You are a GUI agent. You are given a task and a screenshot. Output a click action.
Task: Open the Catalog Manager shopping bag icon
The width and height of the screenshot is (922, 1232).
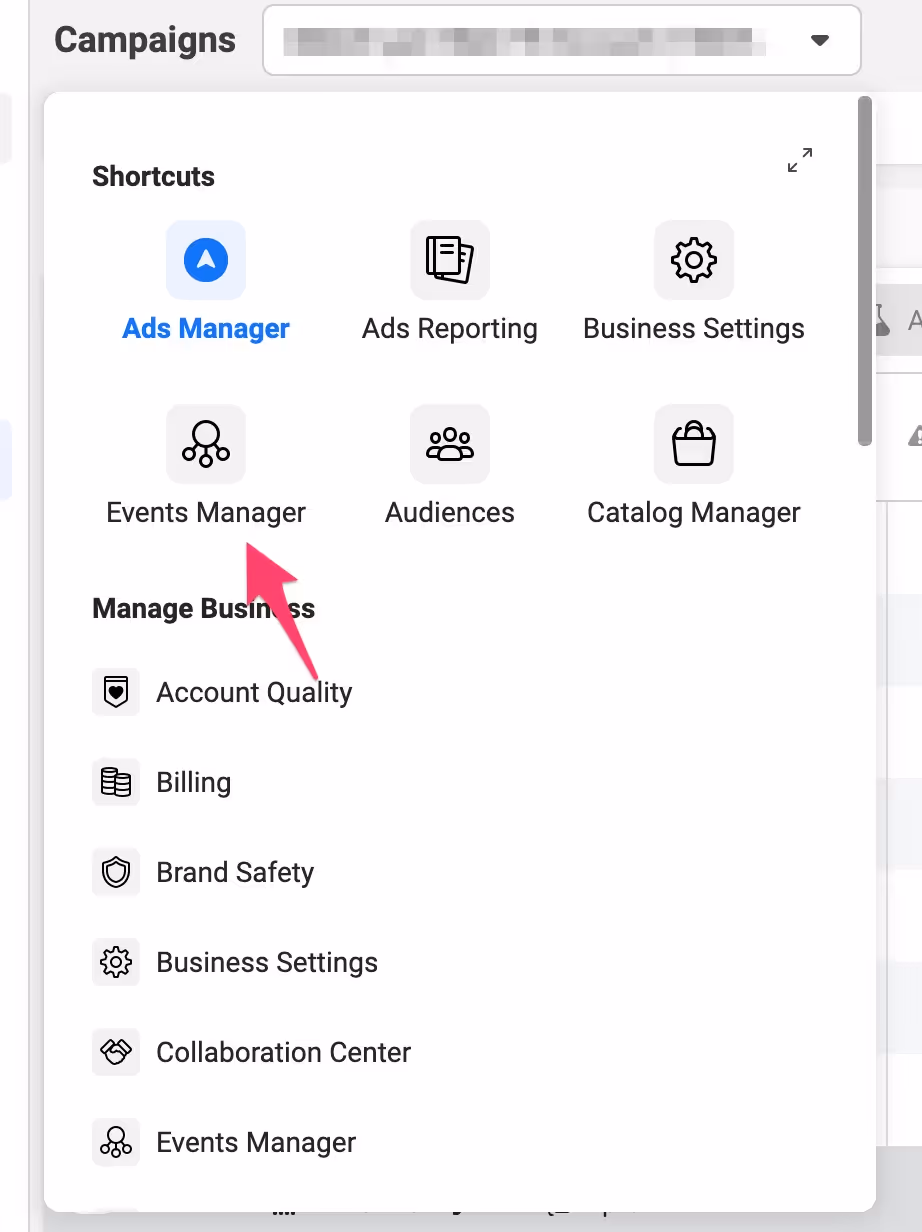[x=694, y=444]
